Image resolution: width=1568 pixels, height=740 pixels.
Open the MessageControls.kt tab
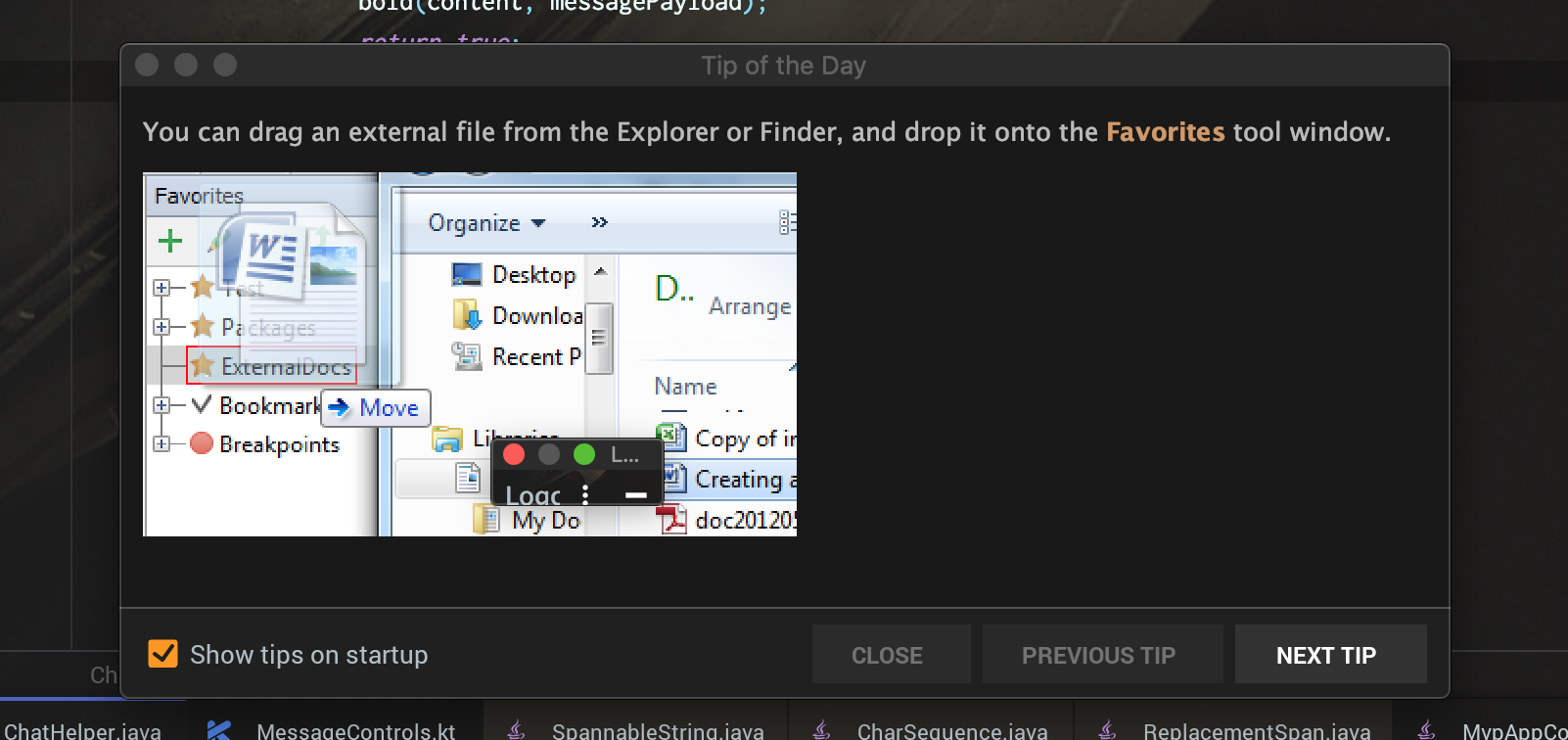tap(355, 730)
